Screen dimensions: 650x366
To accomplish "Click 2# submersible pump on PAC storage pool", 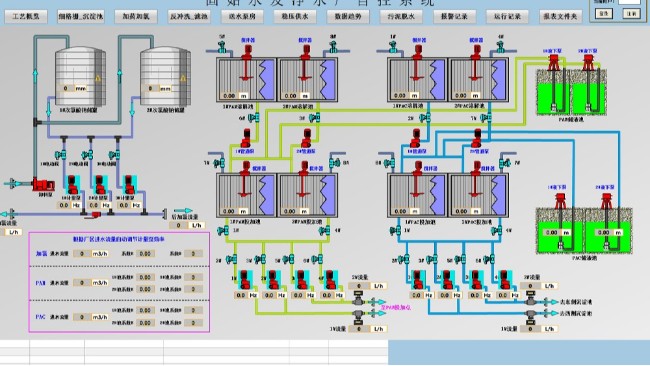I will [x=606, y=201].
